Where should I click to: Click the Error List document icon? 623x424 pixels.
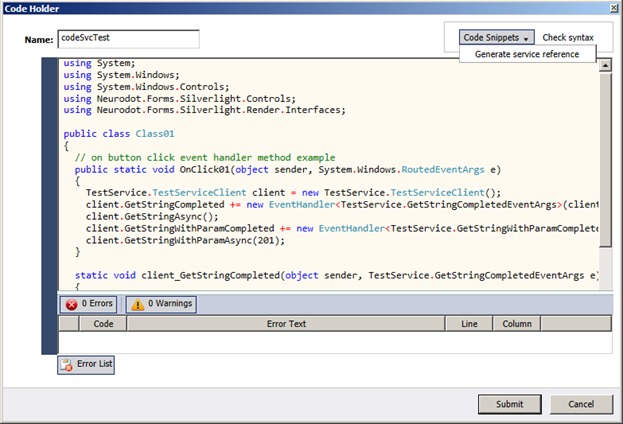[67, 365]
